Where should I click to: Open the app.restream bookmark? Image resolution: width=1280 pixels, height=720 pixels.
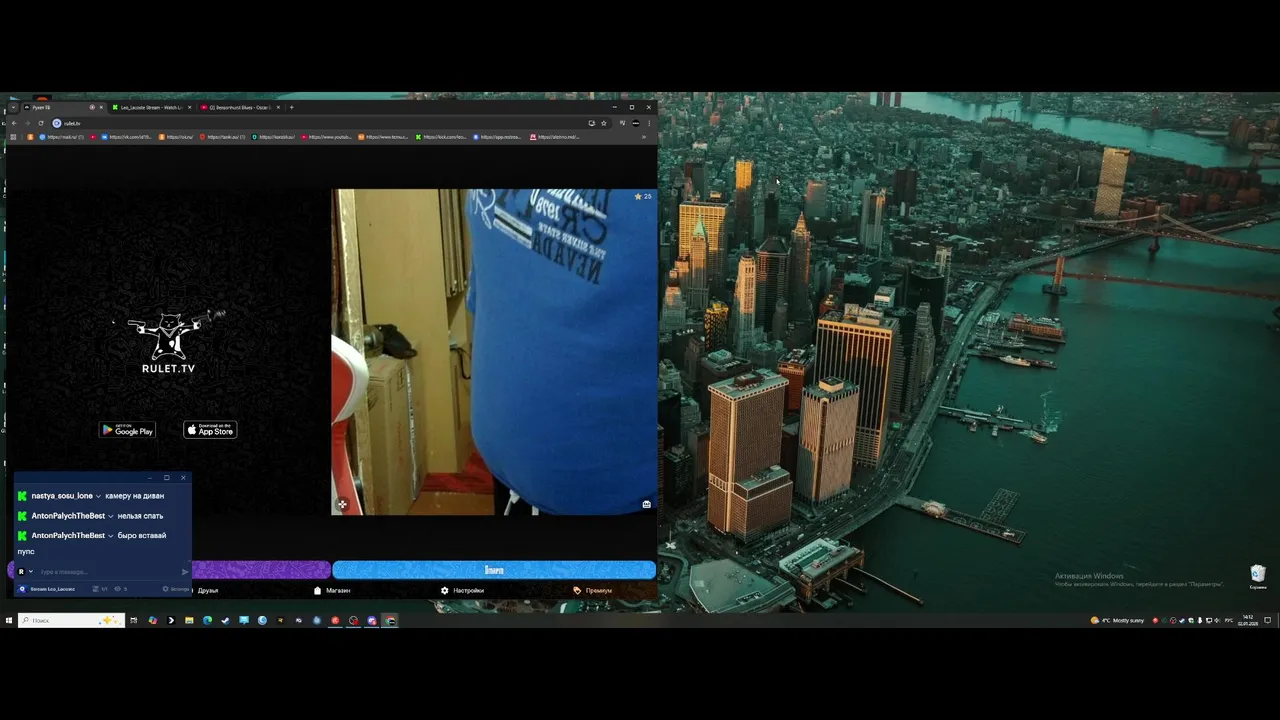coord(497,137)
